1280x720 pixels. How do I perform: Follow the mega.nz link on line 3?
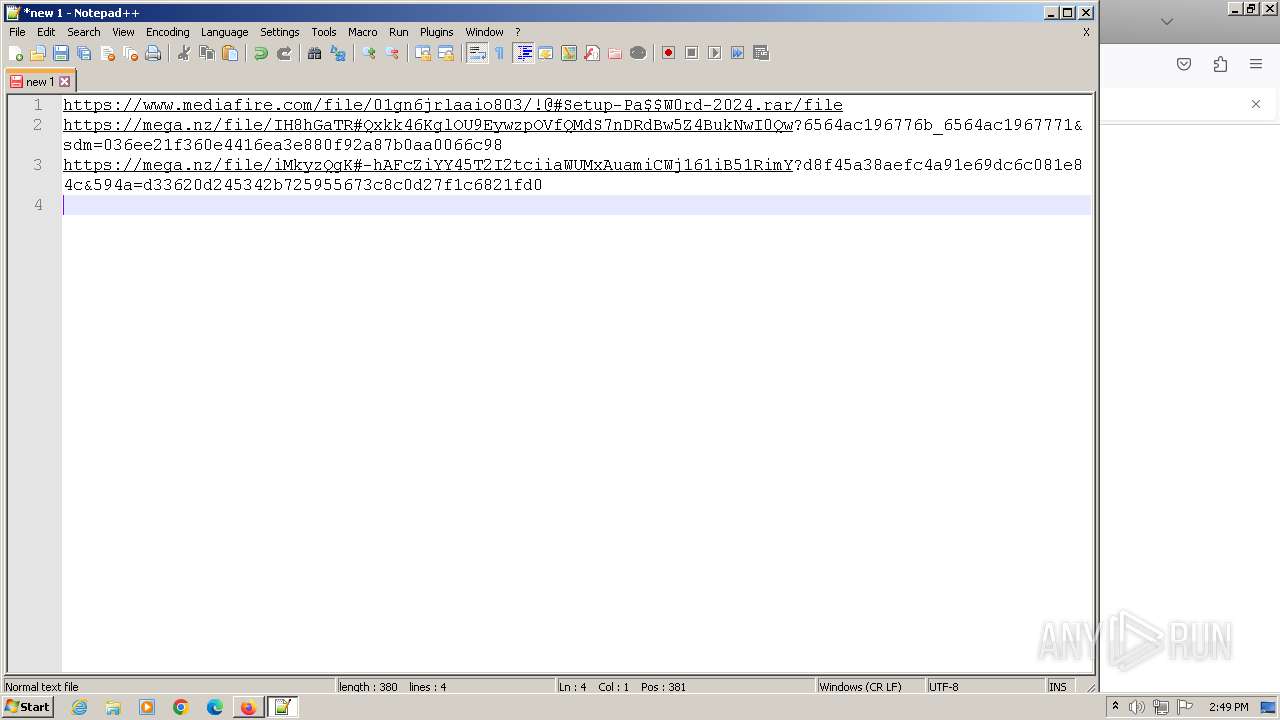tap(428, 165)
